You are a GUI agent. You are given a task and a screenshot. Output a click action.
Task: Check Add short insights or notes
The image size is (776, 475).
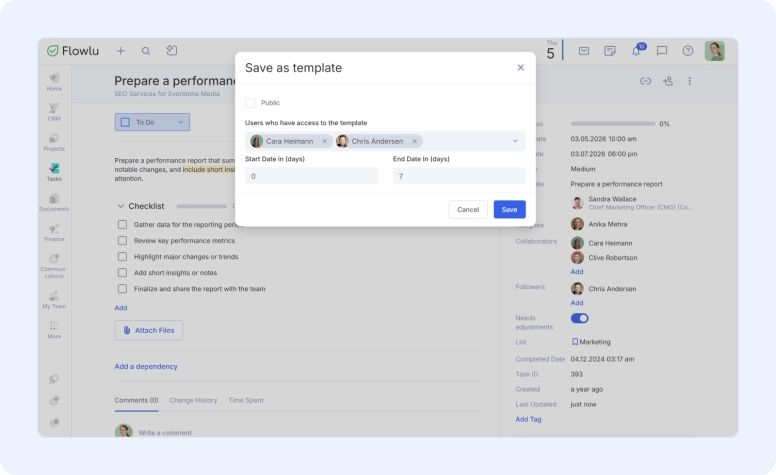pyautogui.click(x=122, y=273)
